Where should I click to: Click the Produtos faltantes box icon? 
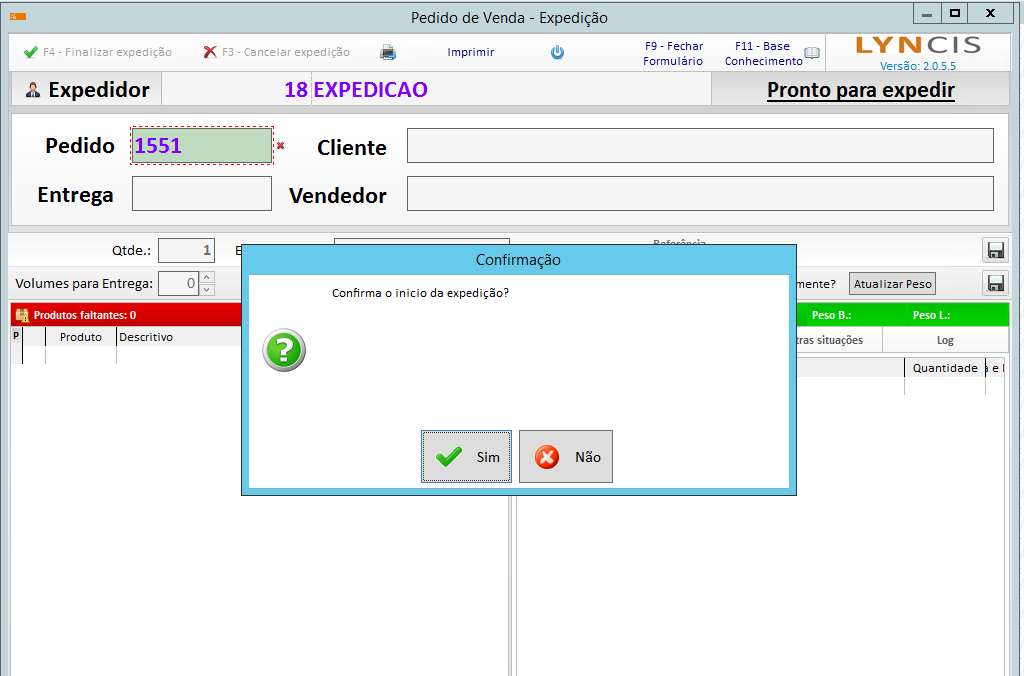(x=22, y=315)
